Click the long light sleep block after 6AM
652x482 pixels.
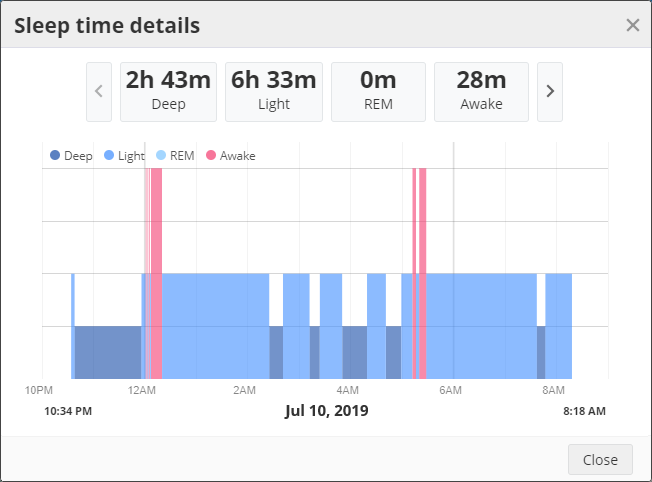click(481, 326)
